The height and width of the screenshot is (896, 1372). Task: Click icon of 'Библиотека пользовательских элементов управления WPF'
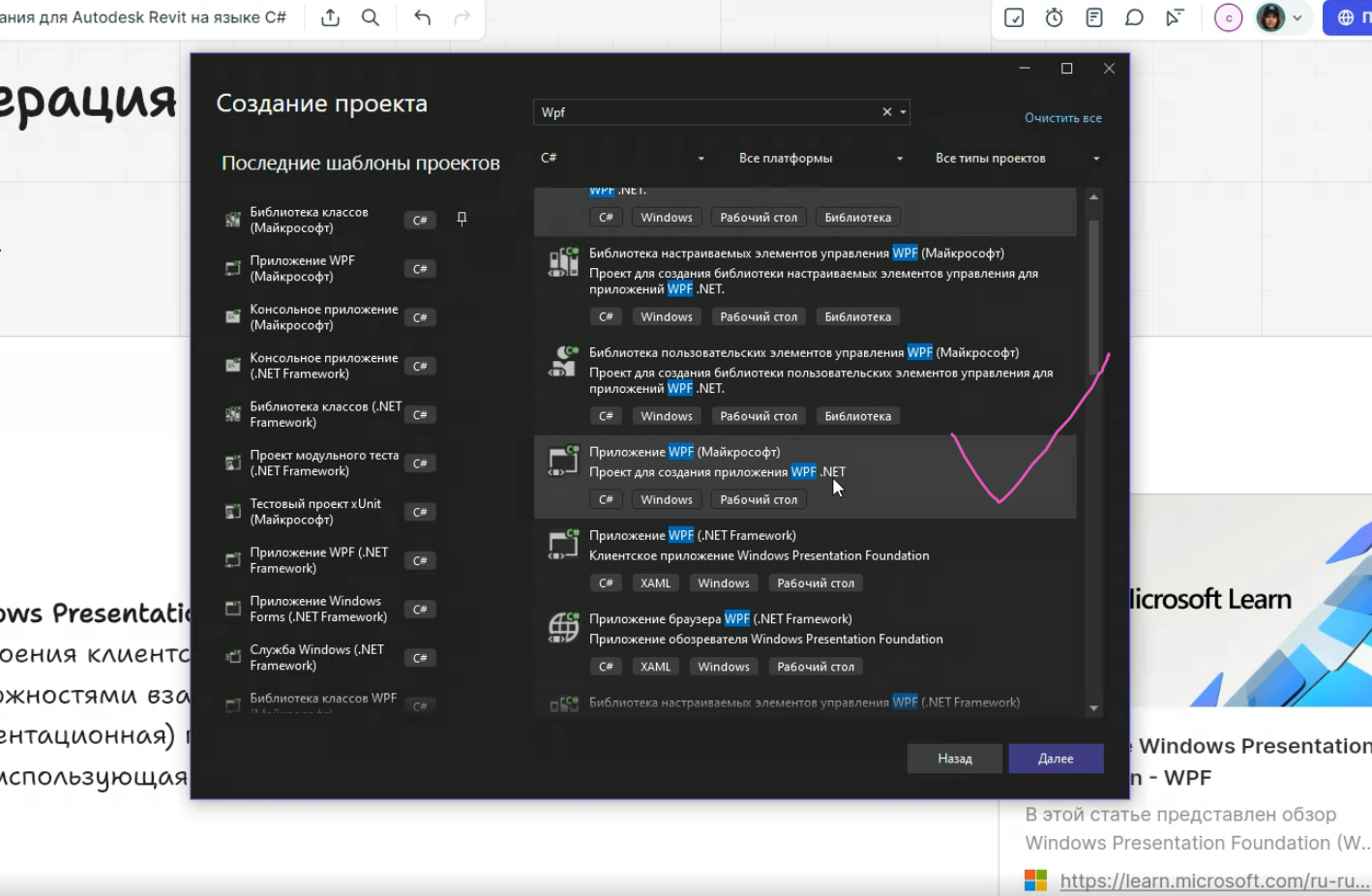pyautogui.click(x=563, y=361)
